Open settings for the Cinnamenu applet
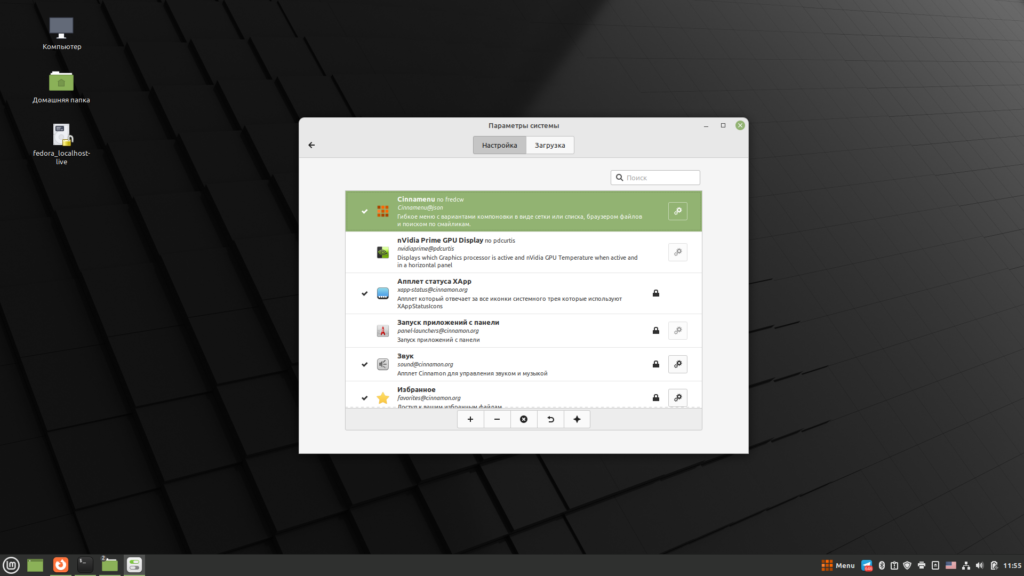This screenshot has width=1024, height=576. [x=677, y=211]
